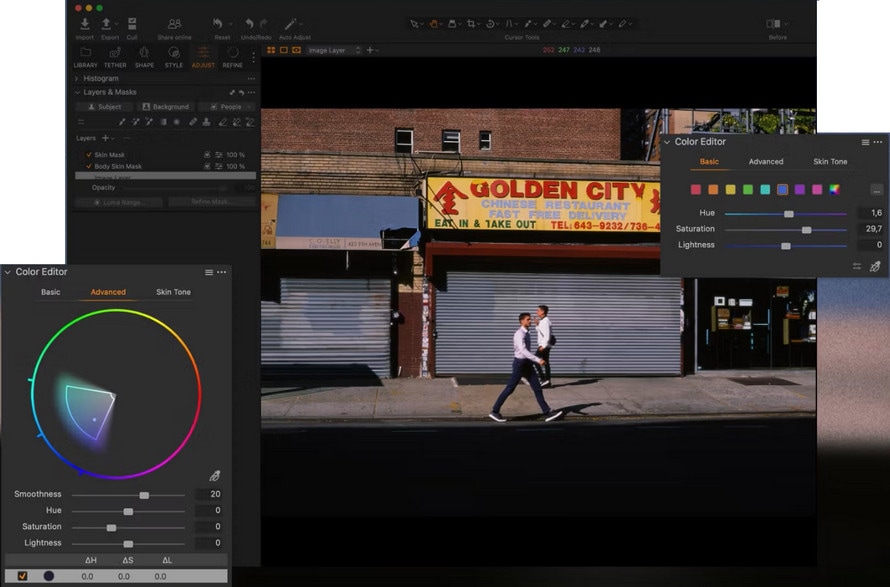Toggle Before view comparison icon

tap(773, 24)
